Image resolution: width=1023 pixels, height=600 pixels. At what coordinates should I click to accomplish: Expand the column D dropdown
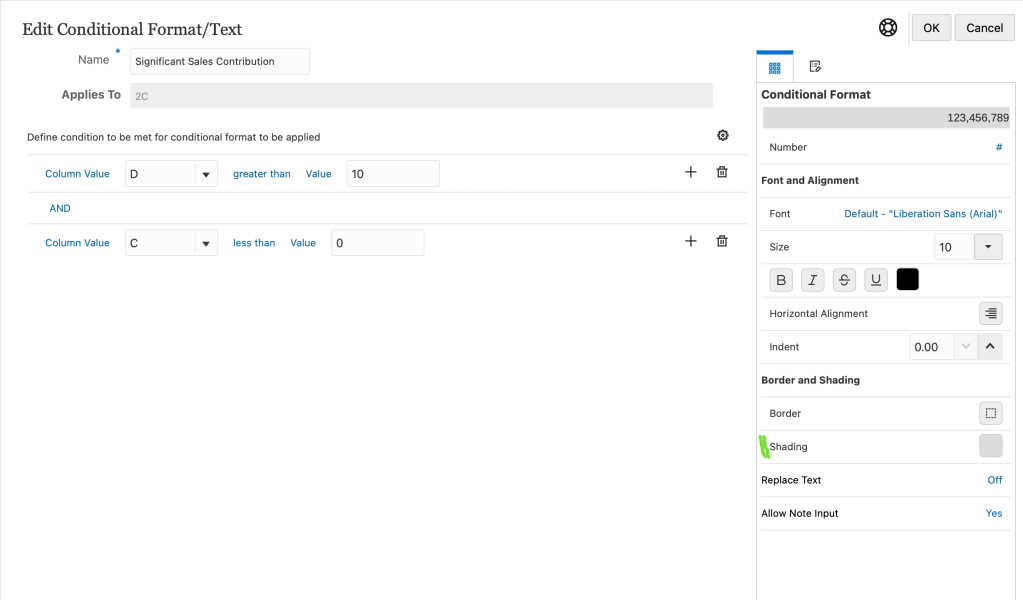(205, 174)
